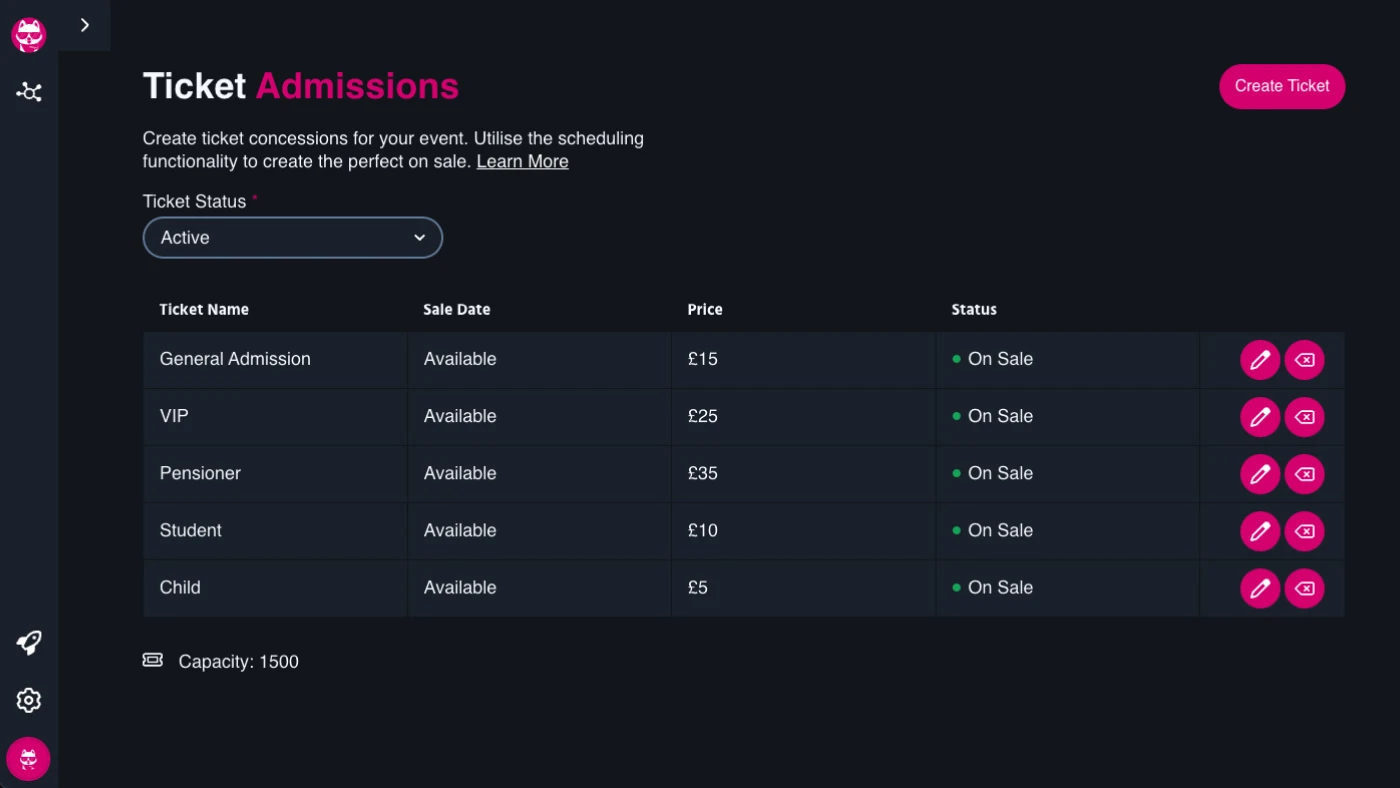Remove the Student ticket
1400x788 pixels.
click(1304, 531)
